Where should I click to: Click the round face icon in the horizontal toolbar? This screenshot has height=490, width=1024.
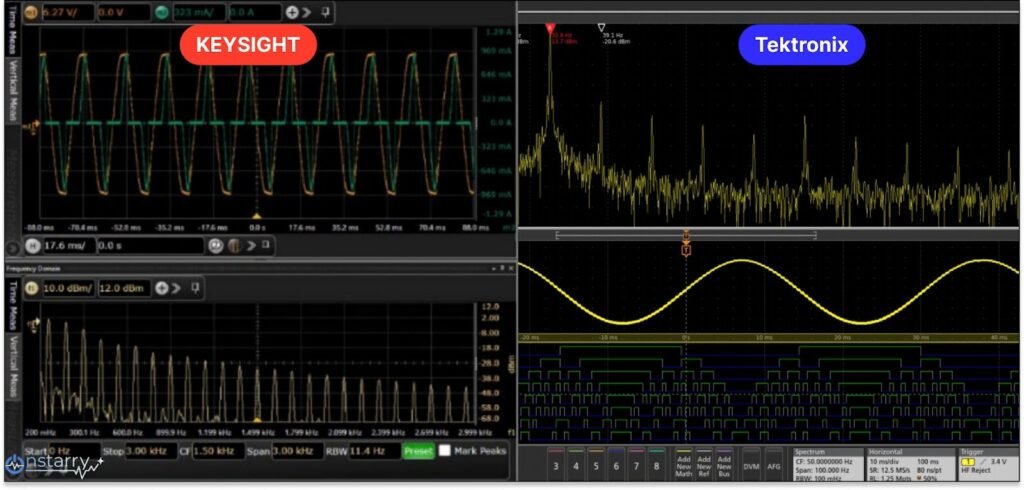coord(216,246)
